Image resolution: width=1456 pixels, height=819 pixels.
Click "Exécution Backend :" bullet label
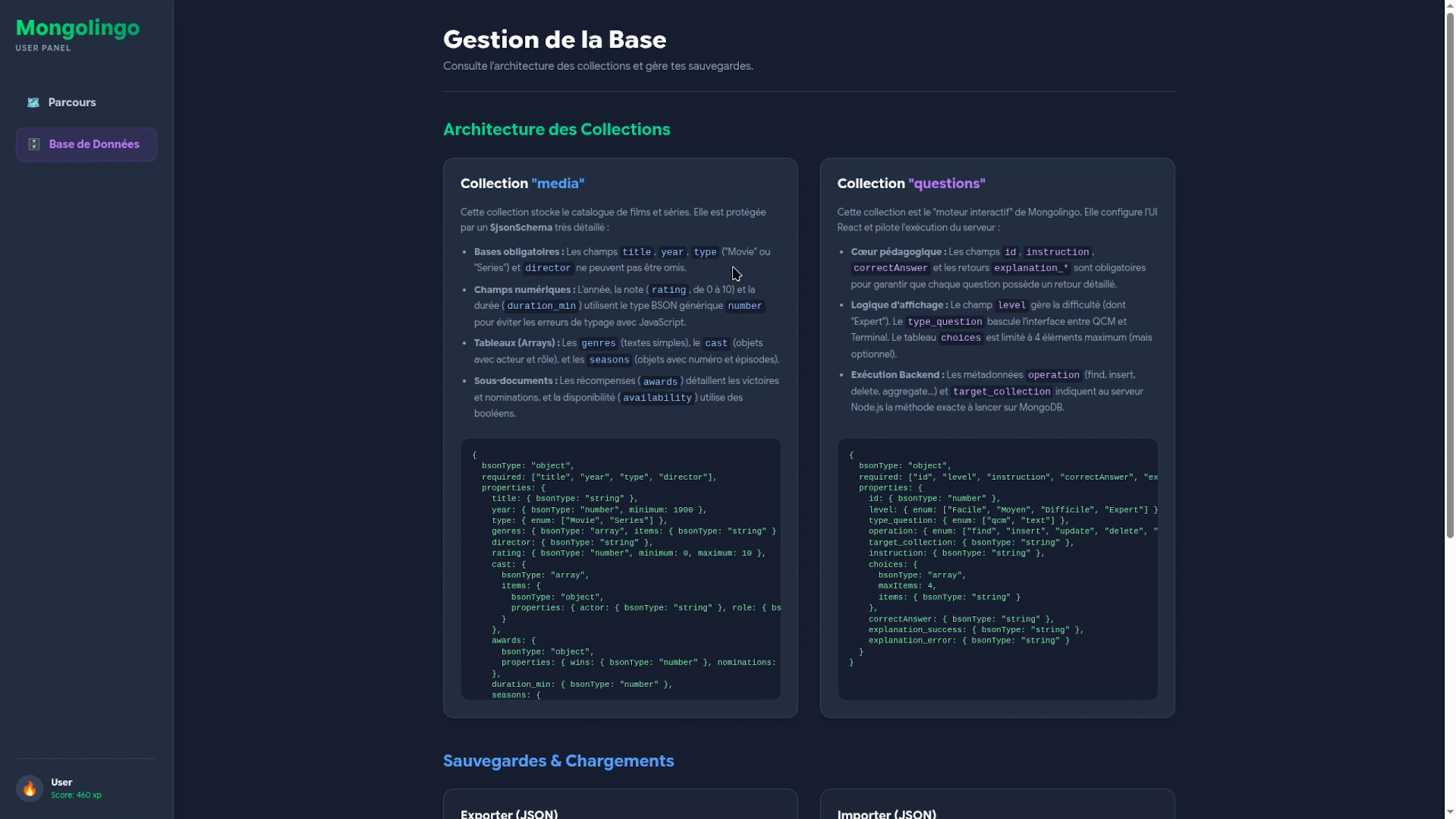(x=898, y=374)
